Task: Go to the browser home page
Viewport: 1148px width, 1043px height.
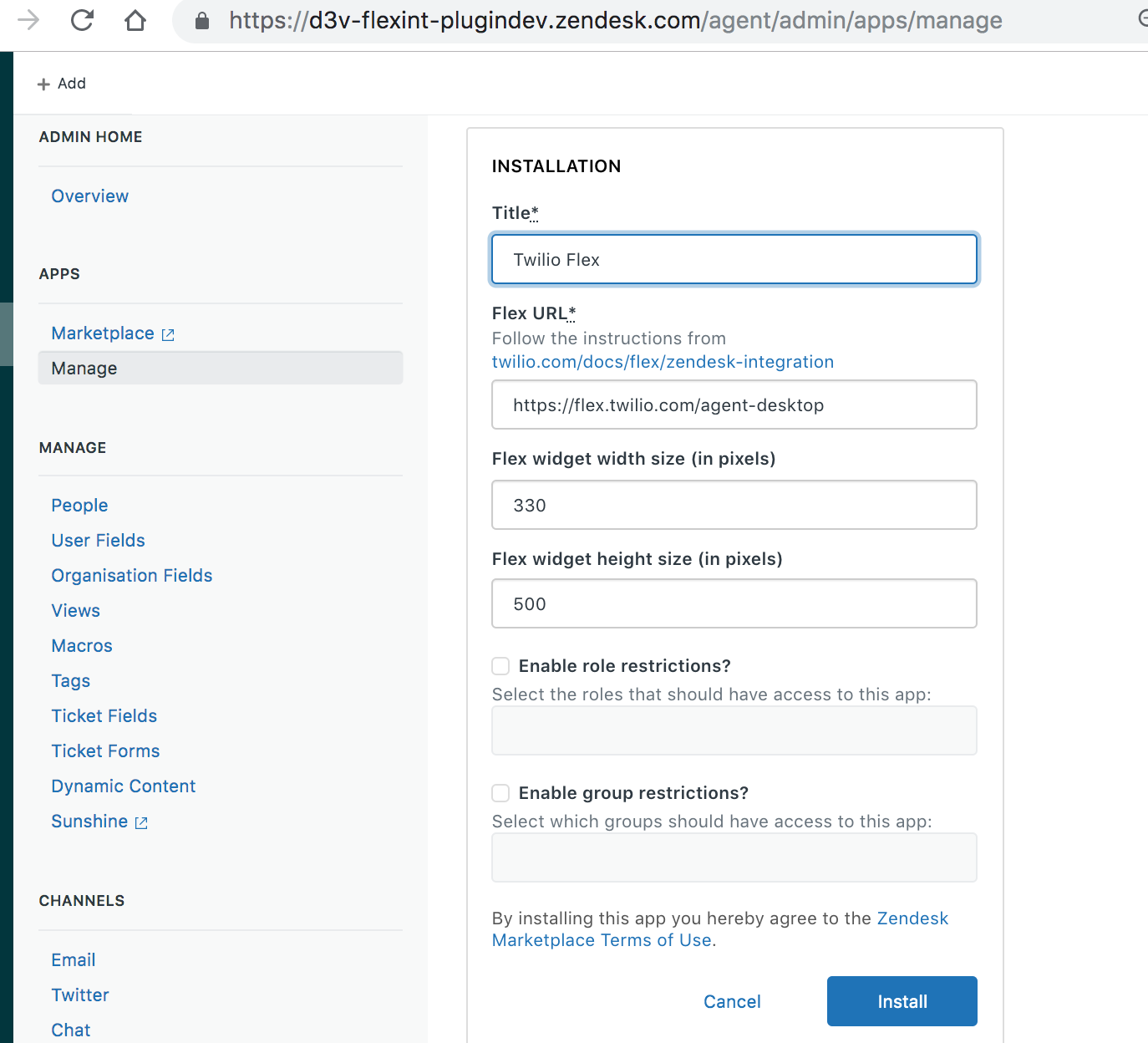Action: [135, 20]
